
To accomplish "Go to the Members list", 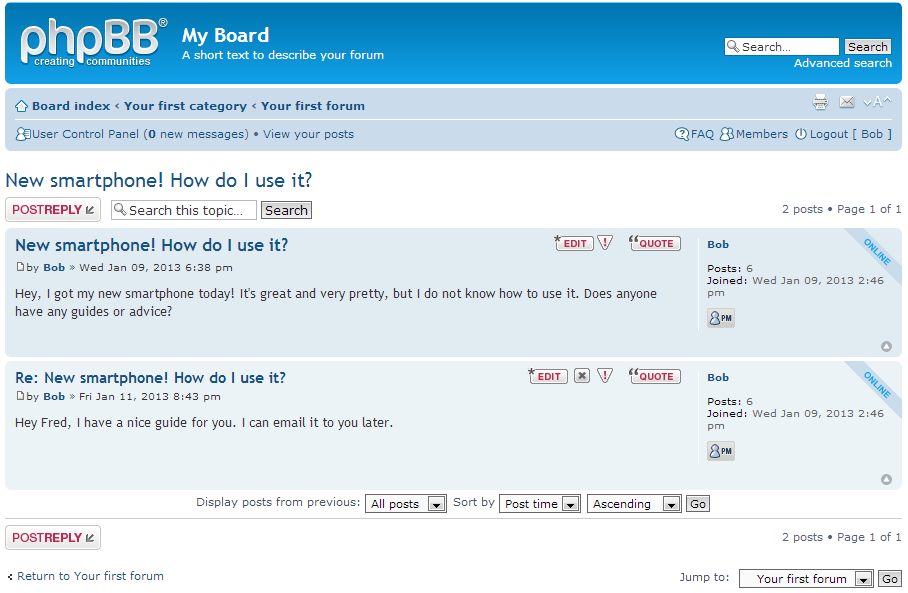I will tap(754, 134).
